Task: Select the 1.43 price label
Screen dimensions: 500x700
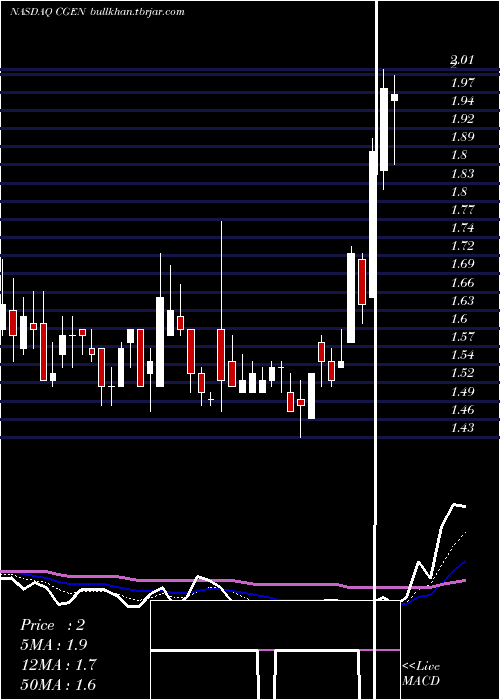Action: pos(462,428)
